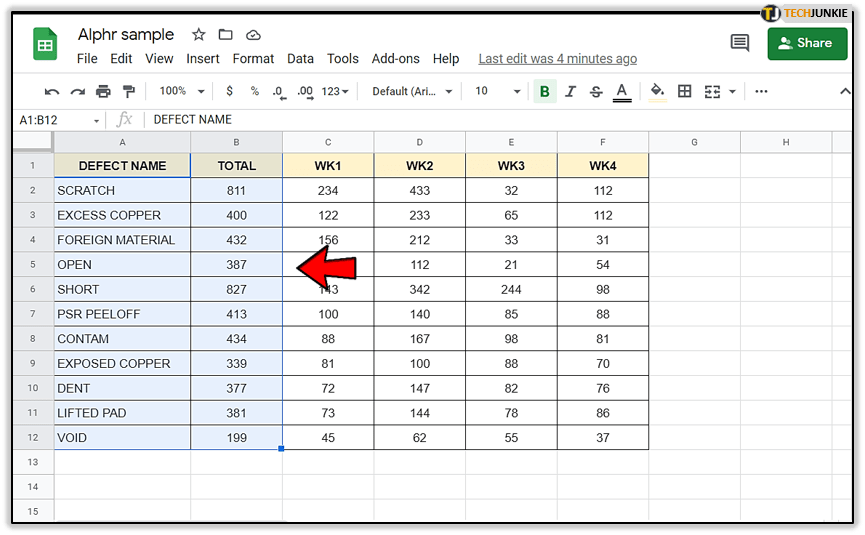The height and width of the screenshot is (535, 865).
Task: Open the fill color paint bucket
Action: pyautogui.click(x=657, y=91)
